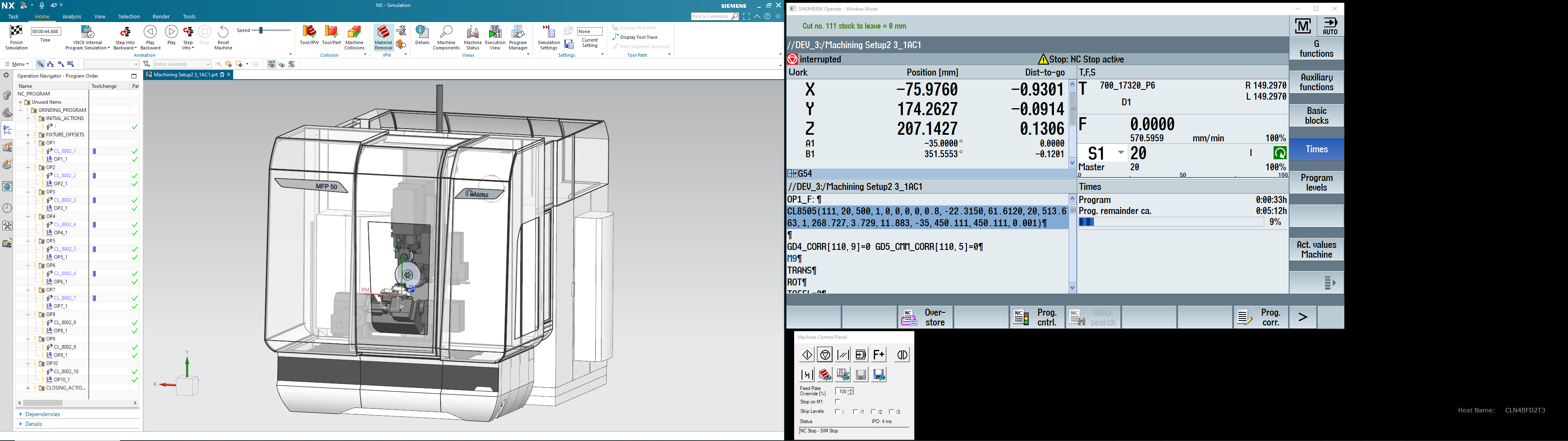Click the Play Backward button
The height and width of the screenshot is (441, 1568).
[150, 37]
